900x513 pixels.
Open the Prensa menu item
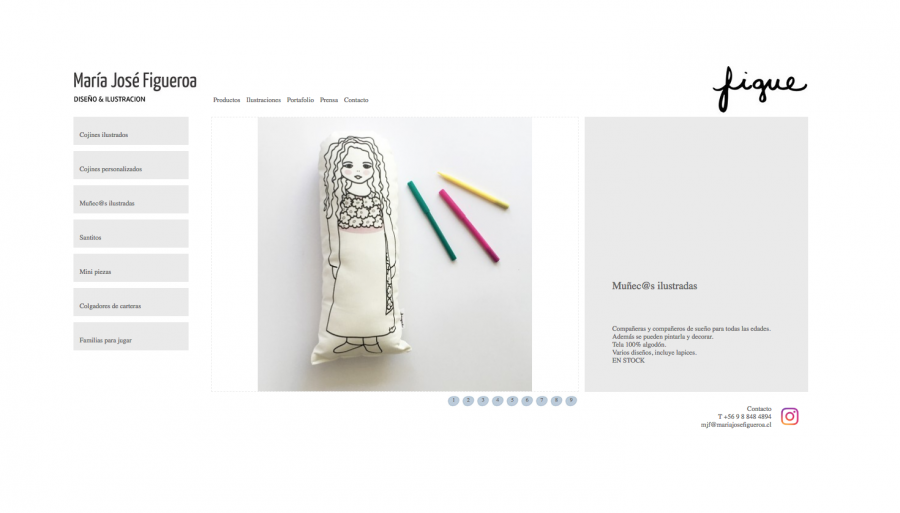(329, 100)
